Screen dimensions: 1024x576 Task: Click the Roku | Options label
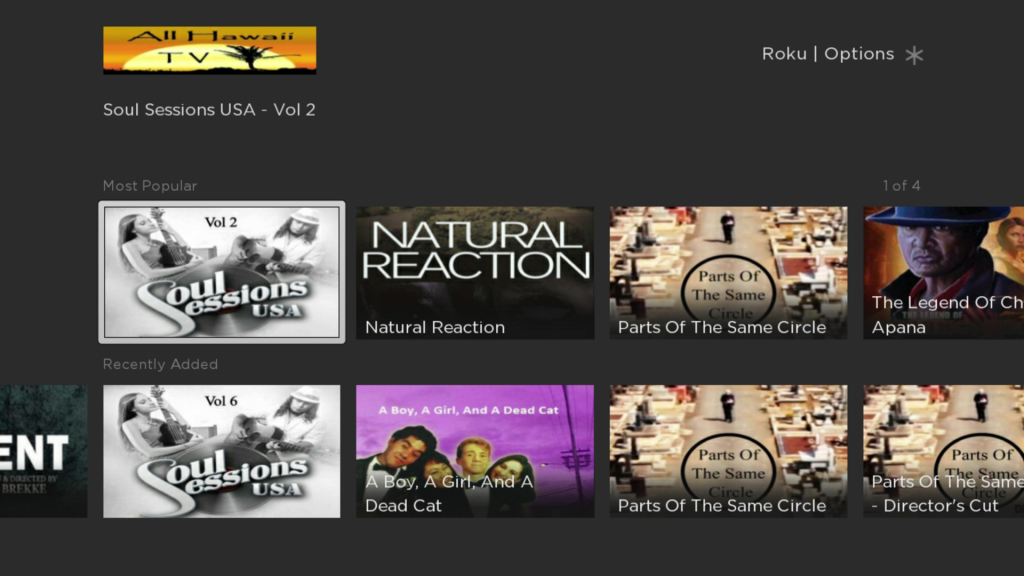coord(827,54)
